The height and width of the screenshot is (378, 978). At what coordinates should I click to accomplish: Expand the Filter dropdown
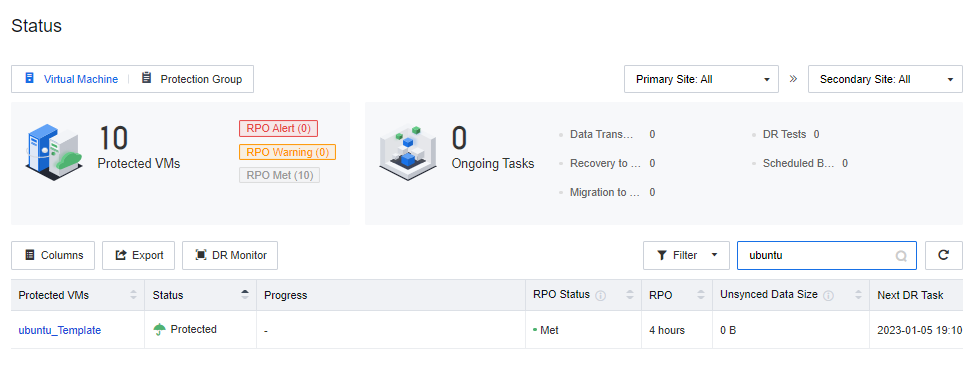[686, 255]
